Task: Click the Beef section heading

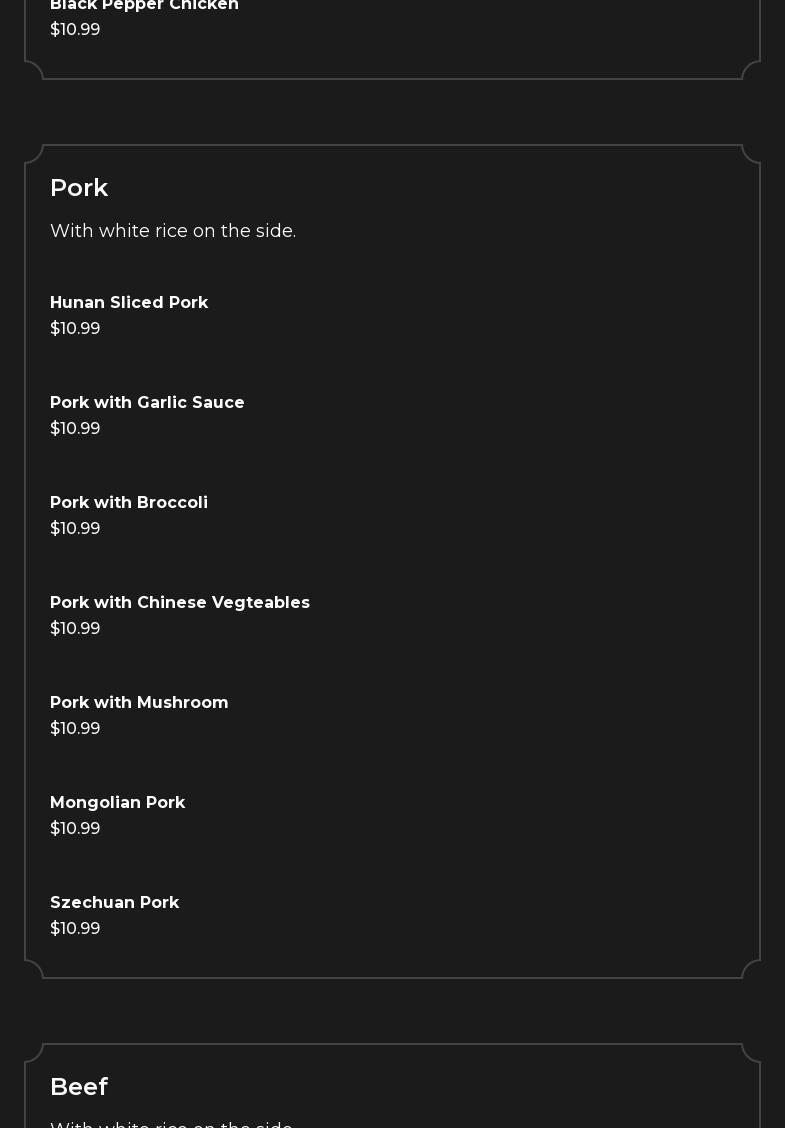Action: click(x=79, y=1087)
